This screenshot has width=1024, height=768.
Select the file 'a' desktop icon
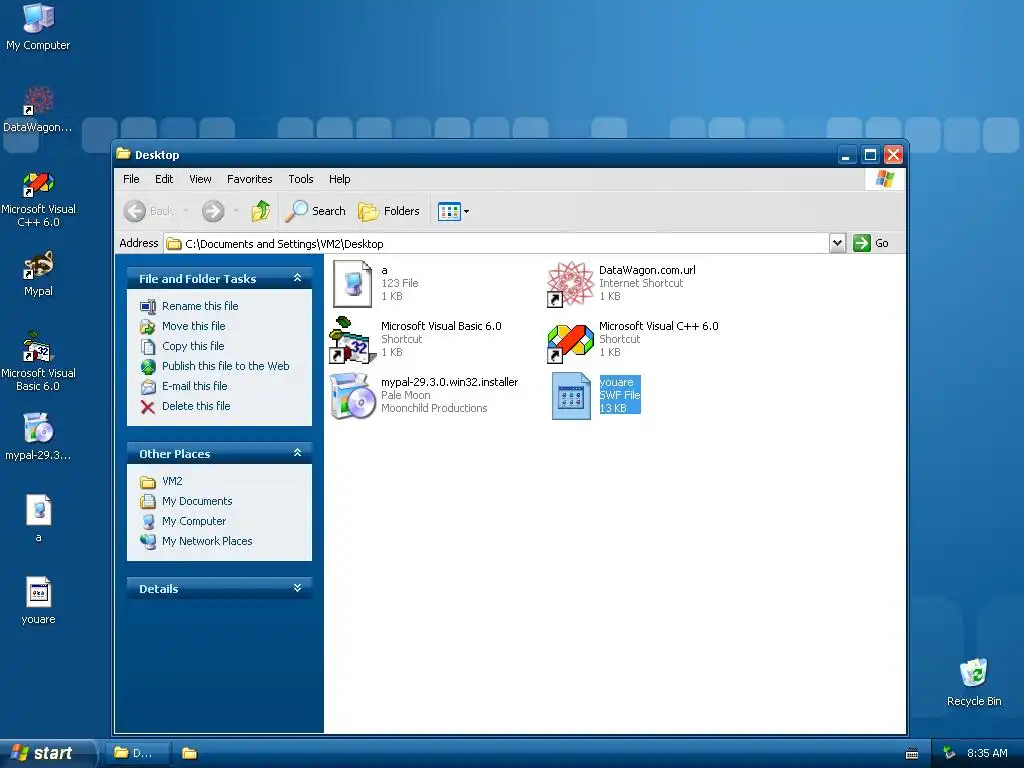[x=39, y=519]
